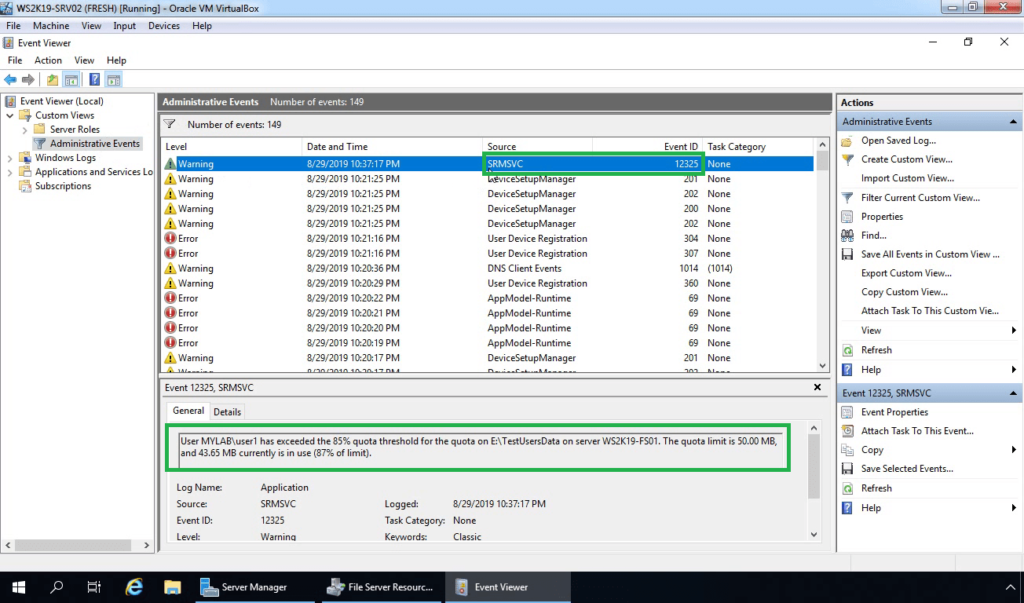Sort events by the Source column header
This screenshot has height=603, width=1024.
pos(538,146)
